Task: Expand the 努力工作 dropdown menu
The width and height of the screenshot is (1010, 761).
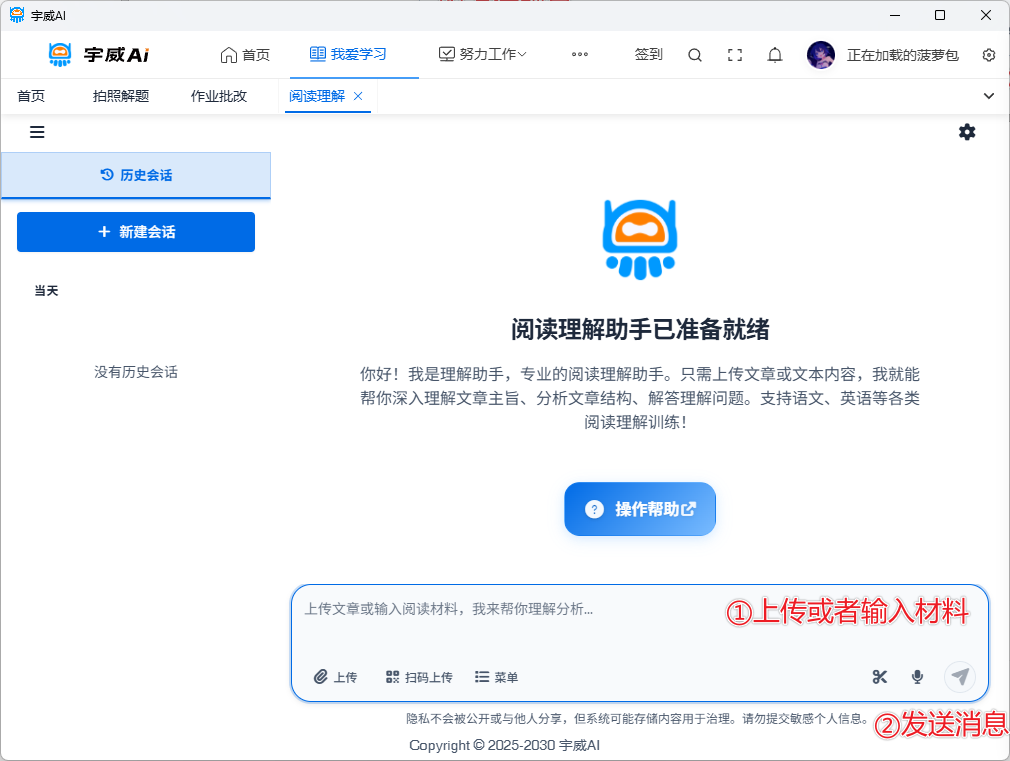Action: click(x=483, y=55)
